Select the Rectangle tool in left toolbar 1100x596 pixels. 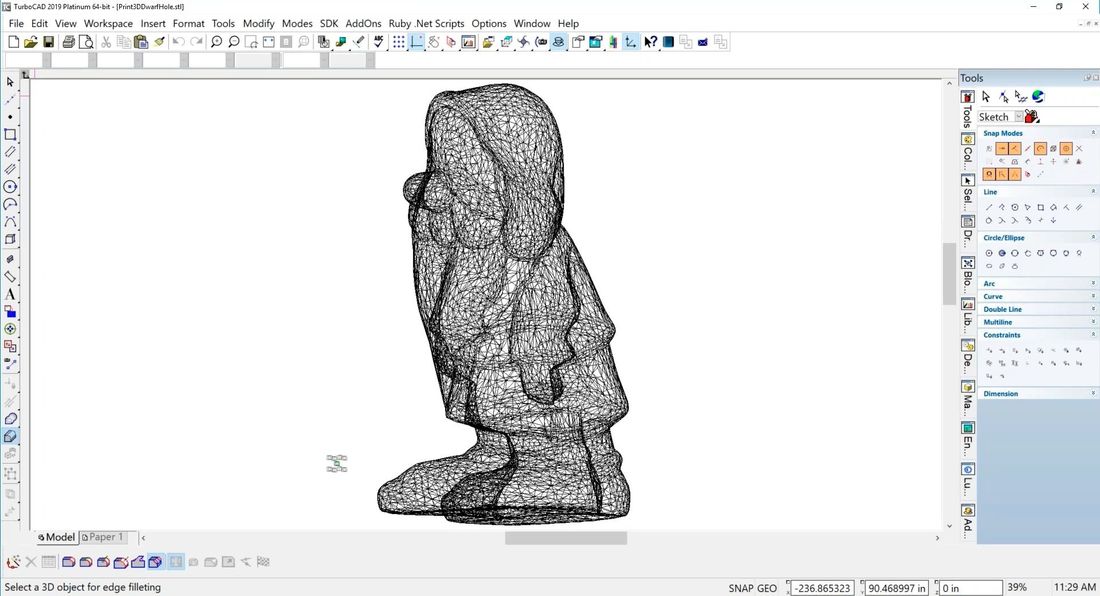(10, 134)
